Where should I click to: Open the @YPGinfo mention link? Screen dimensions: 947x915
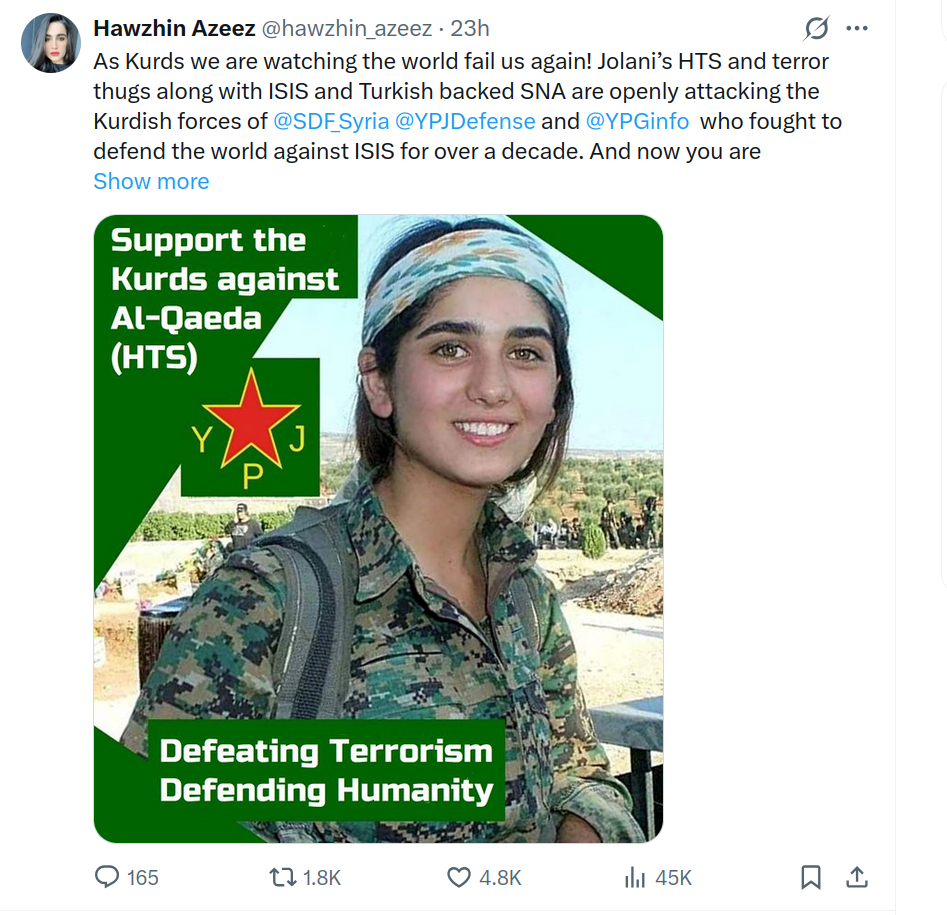pos(637,121)
